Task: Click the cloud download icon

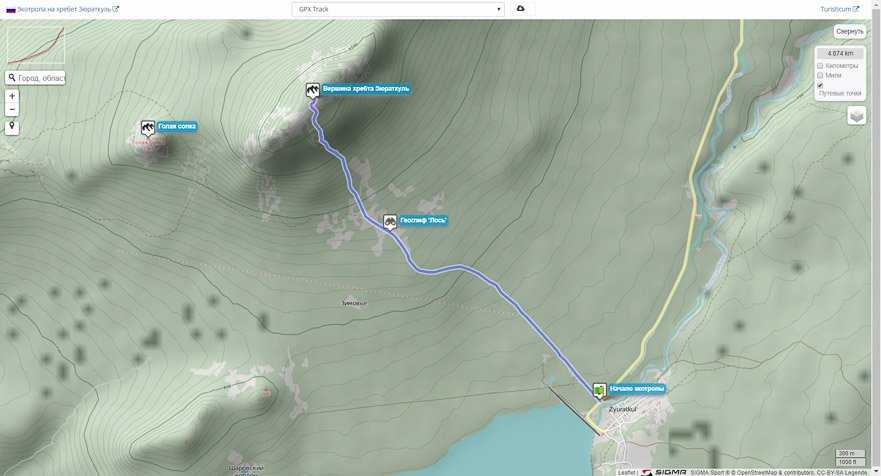Action: [x=520, y=9]
